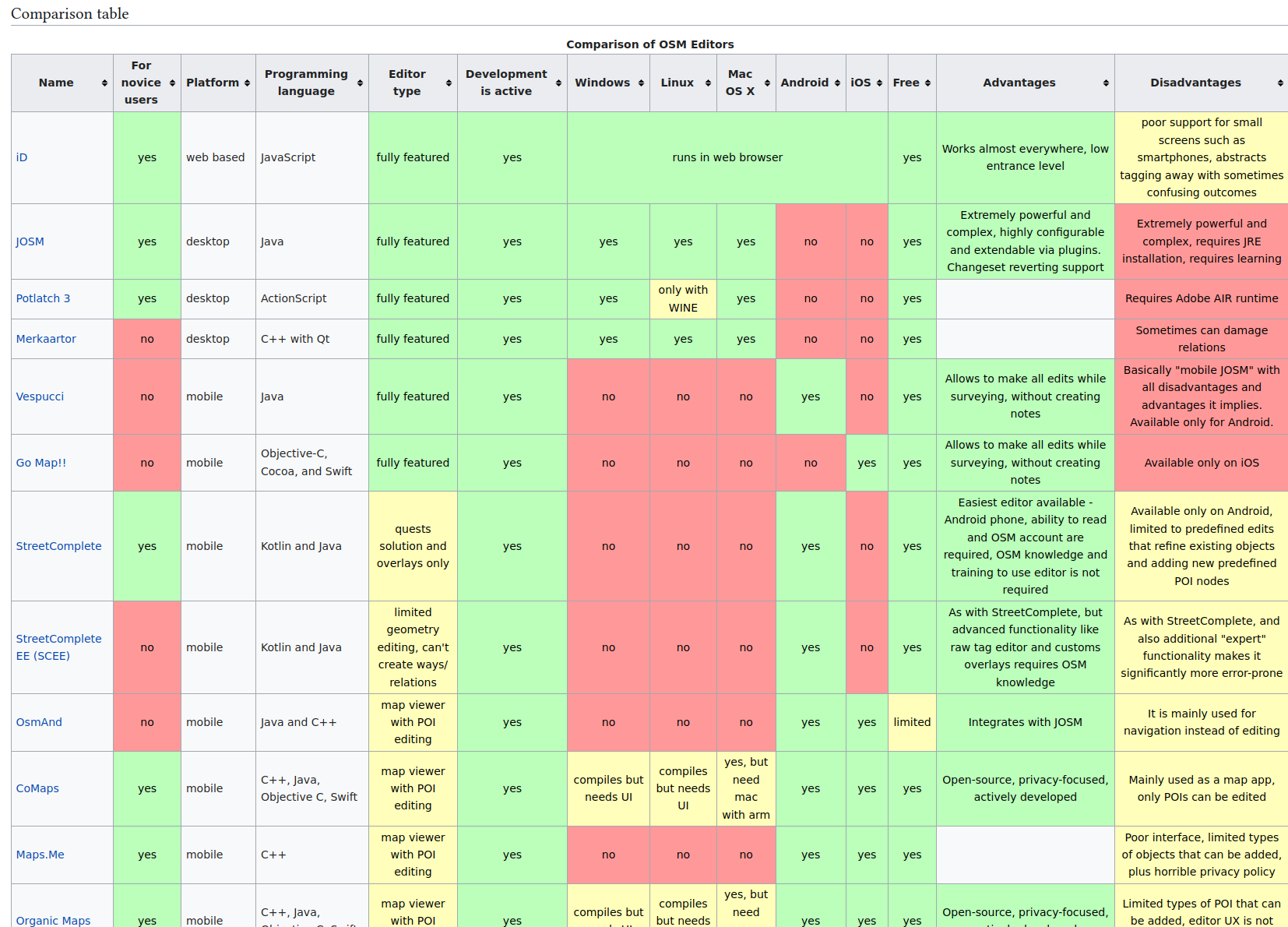This screenshot has height=927, width=1288.
Task: Sort by Linux column arrows
Action: point(708,83)
